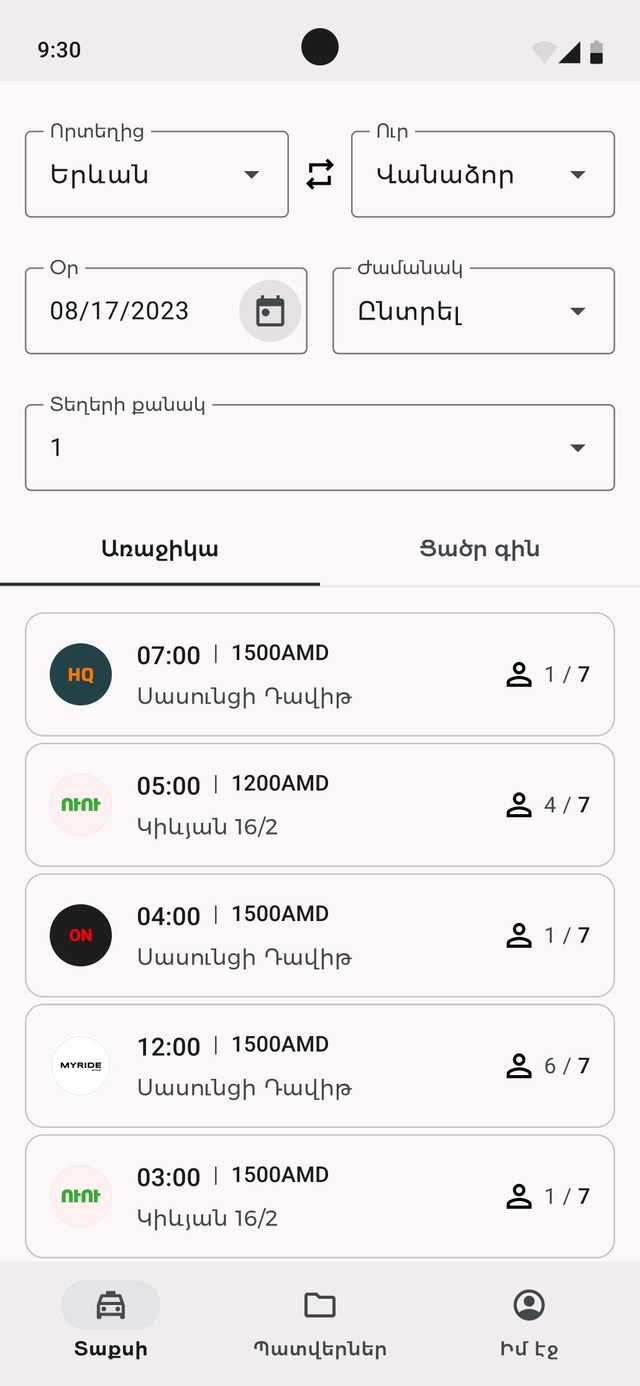Expand the Ուր dropdown showing Վանաձոր

pos(483,174)
